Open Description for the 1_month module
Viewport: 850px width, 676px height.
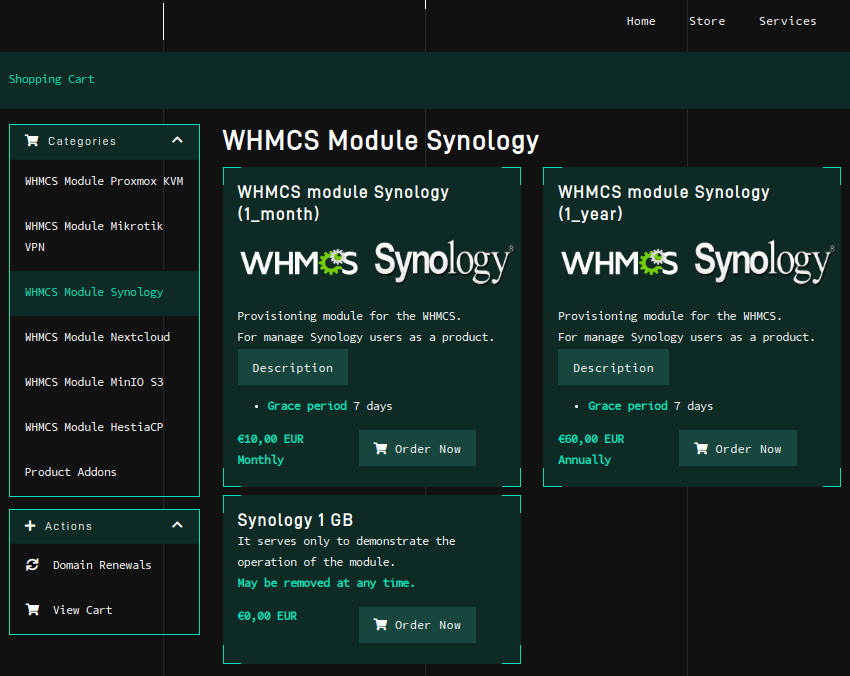click(293, 368)
